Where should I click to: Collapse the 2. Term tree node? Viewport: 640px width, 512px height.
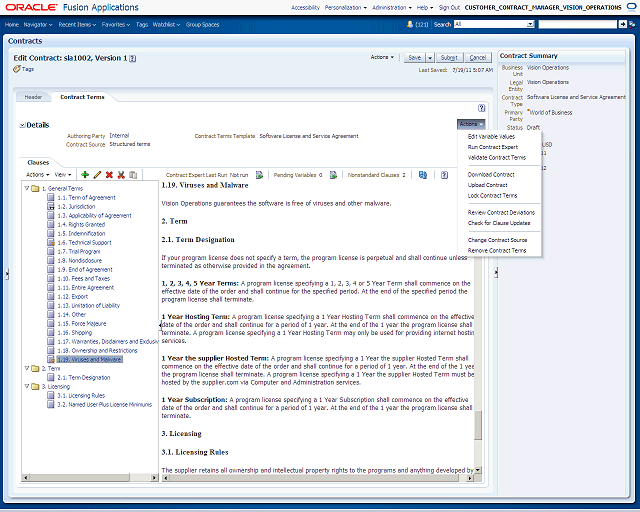[27, 368]
